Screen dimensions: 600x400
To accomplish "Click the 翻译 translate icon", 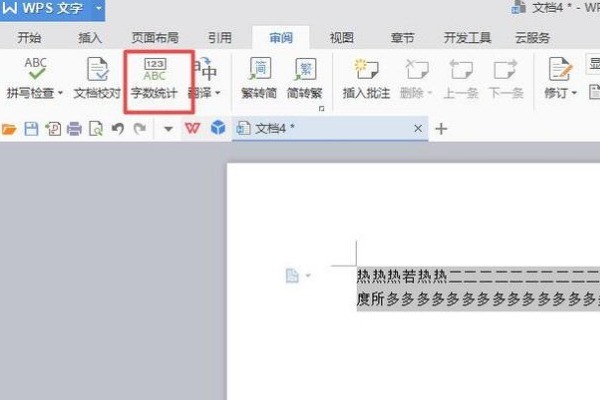I will tap(207, 69).
